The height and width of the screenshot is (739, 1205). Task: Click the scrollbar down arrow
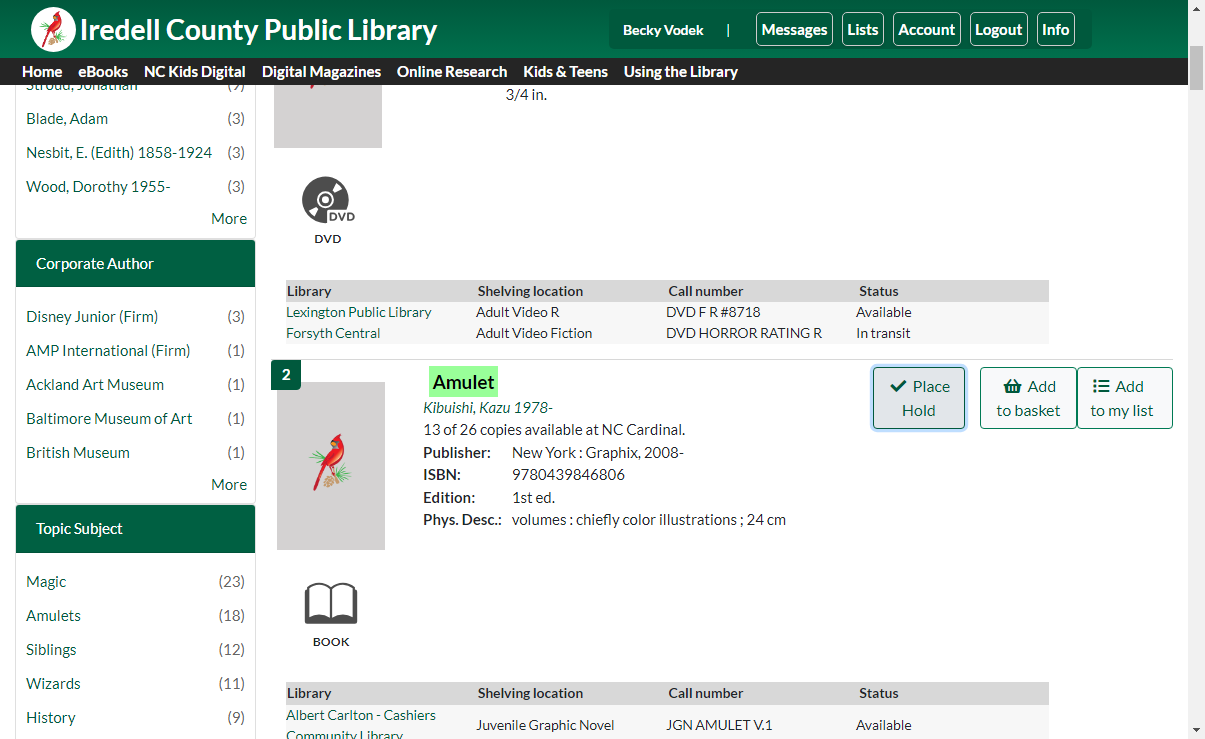tap(1196, 729)
